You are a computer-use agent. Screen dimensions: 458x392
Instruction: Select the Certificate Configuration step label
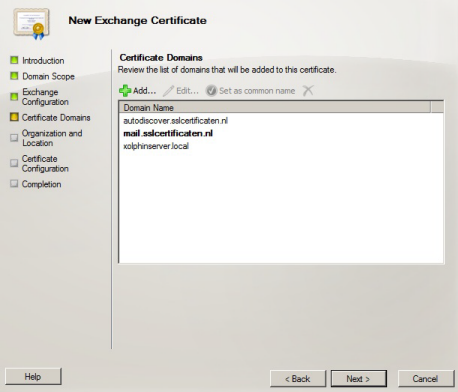point(45,164)
